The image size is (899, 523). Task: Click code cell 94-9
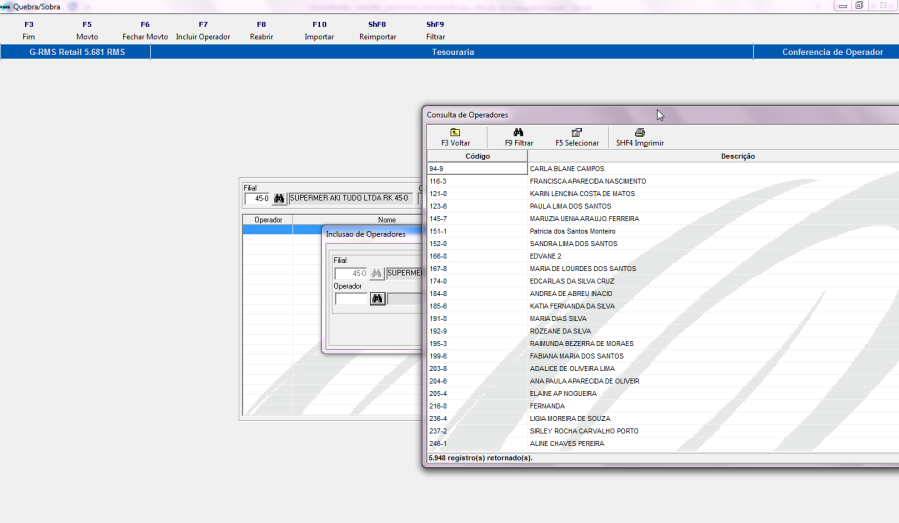[x=477, y=169]
